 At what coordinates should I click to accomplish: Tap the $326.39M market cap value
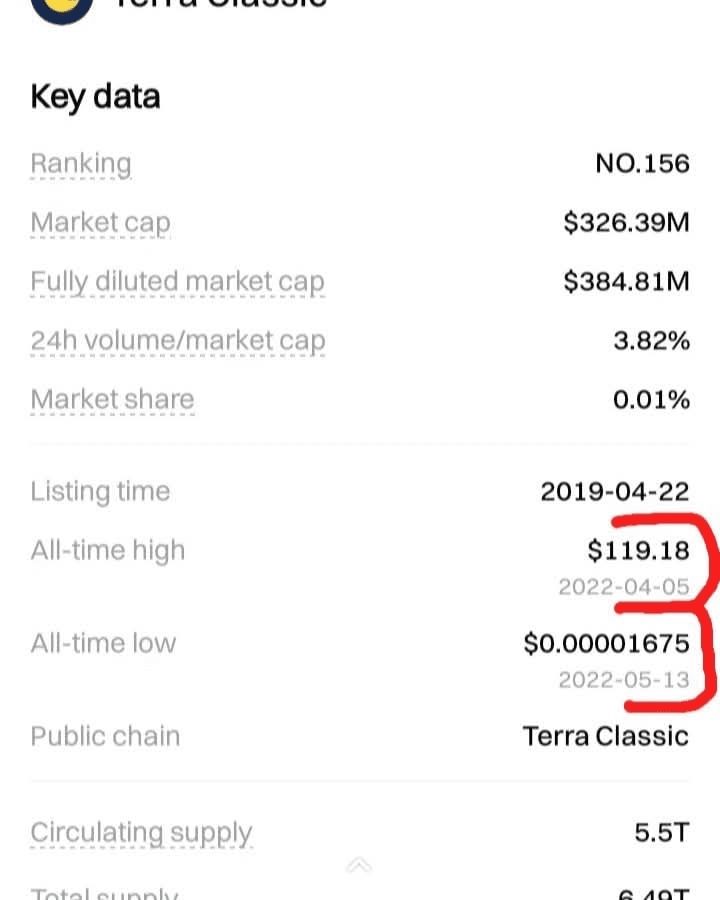point(626,223)
